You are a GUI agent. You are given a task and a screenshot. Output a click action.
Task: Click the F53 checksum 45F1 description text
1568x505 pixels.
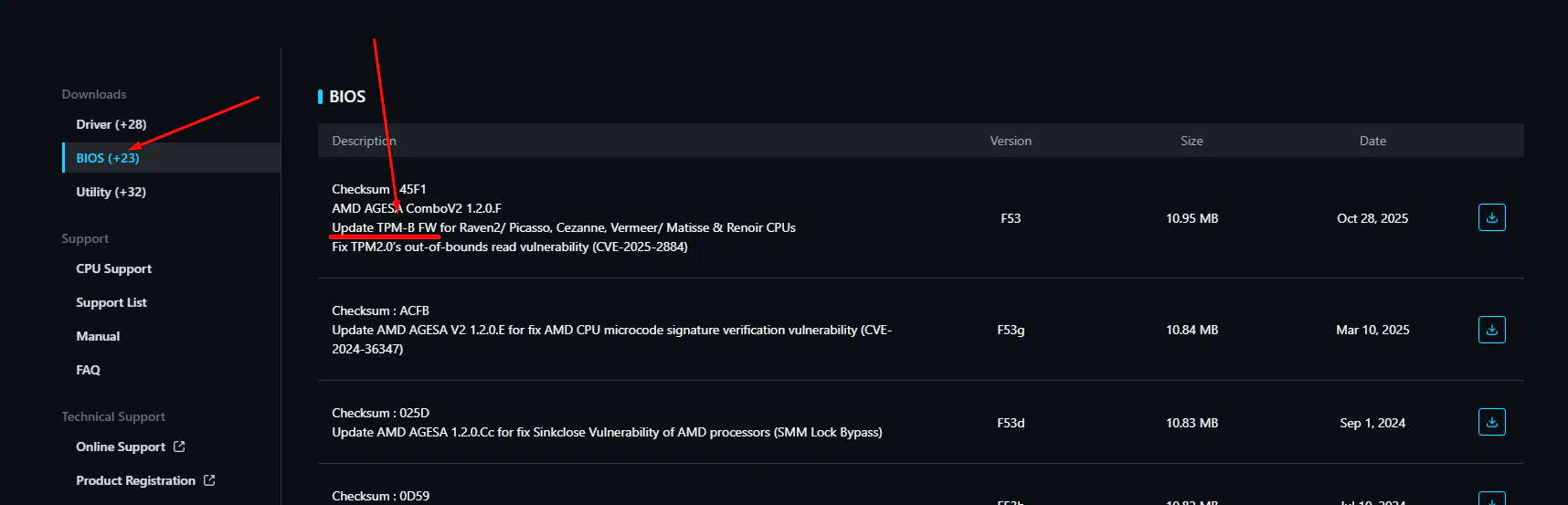(x=378, y=189)
